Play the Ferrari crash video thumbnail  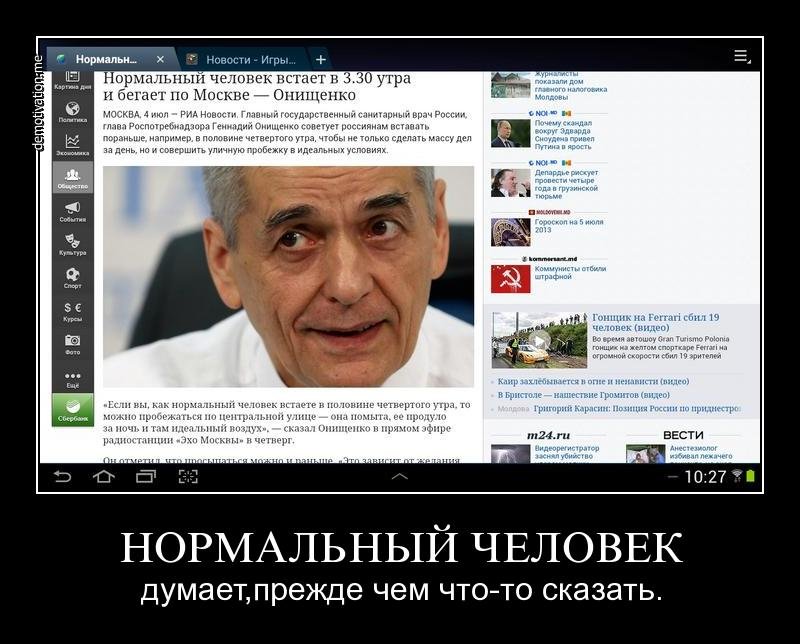pyautogui.click(x=538, y=341)
